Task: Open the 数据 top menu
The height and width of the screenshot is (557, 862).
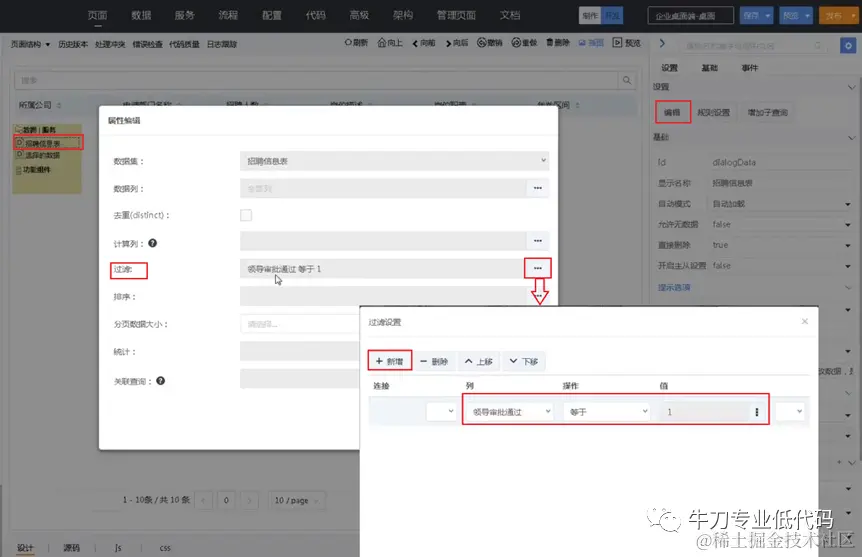Action: (141, 15)
